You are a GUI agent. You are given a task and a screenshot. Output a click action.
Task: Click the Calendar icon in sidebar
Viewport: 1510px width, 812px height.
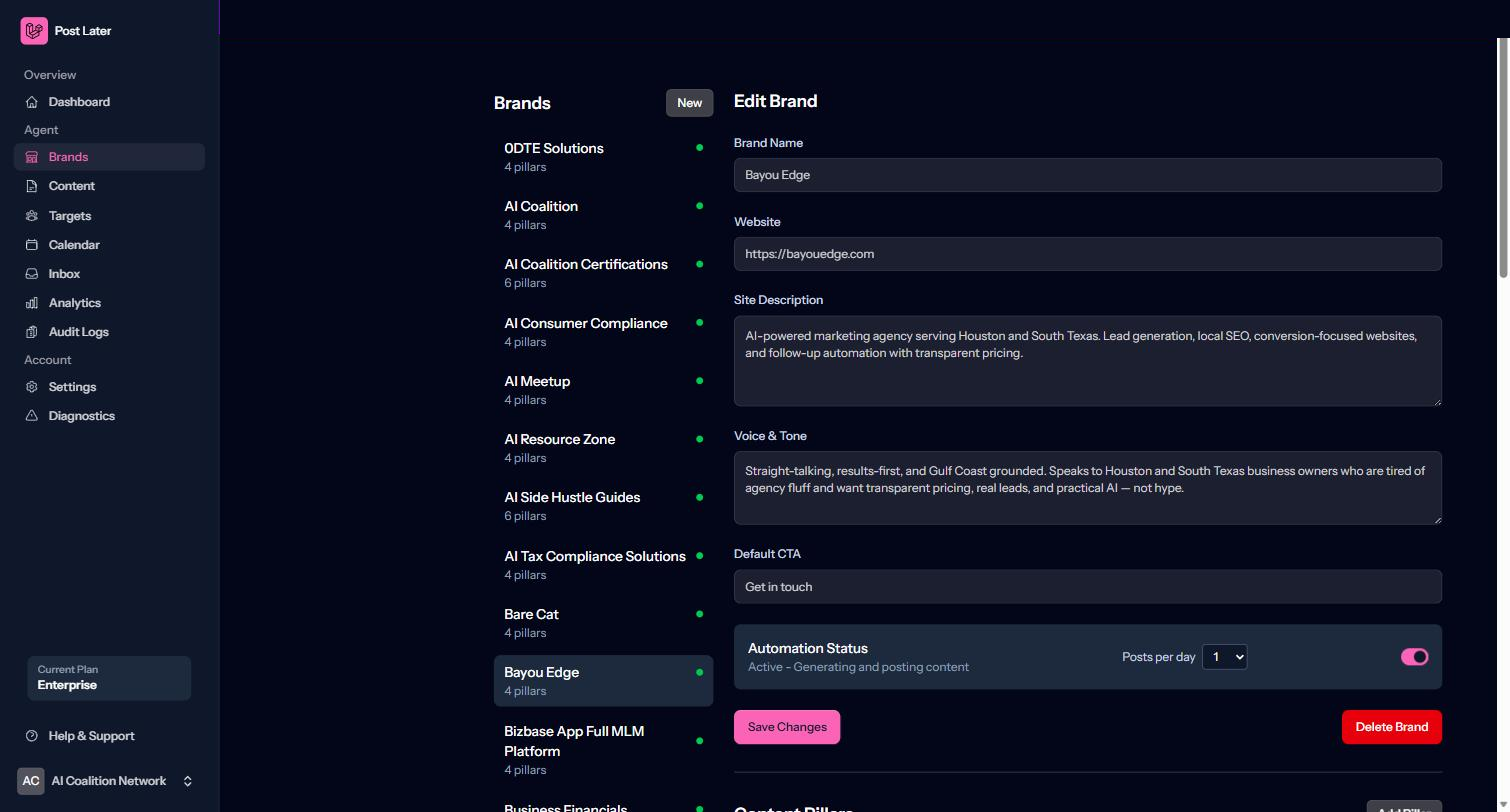pos(32,245)
